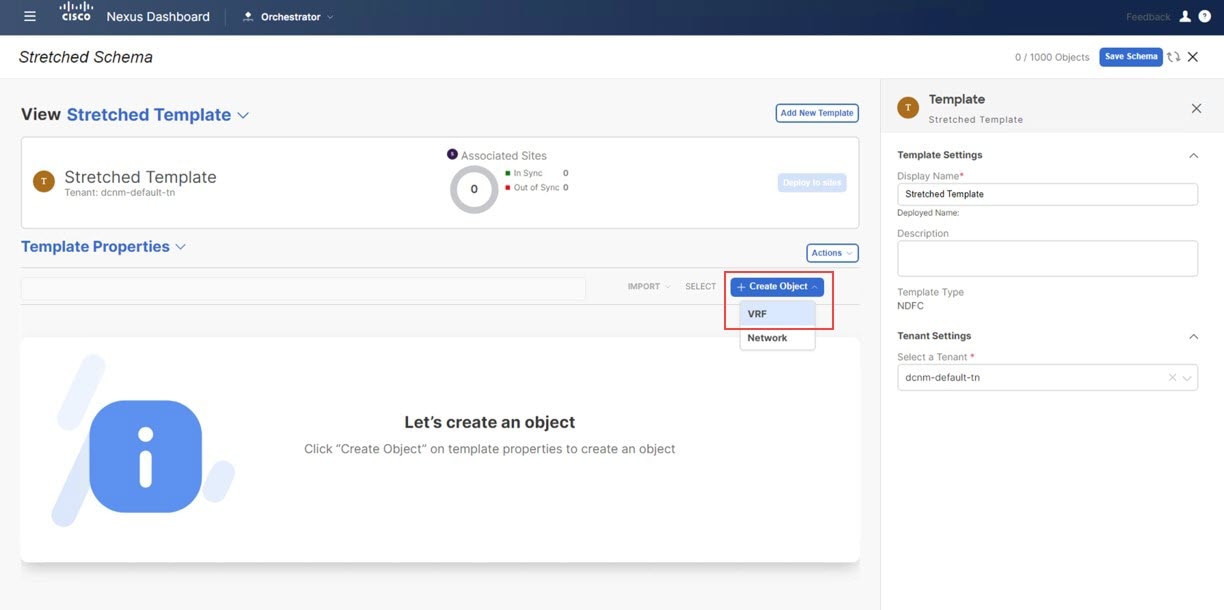Click the Deploy to sites button
1224x610 pixels.
(x=812, y=183)
